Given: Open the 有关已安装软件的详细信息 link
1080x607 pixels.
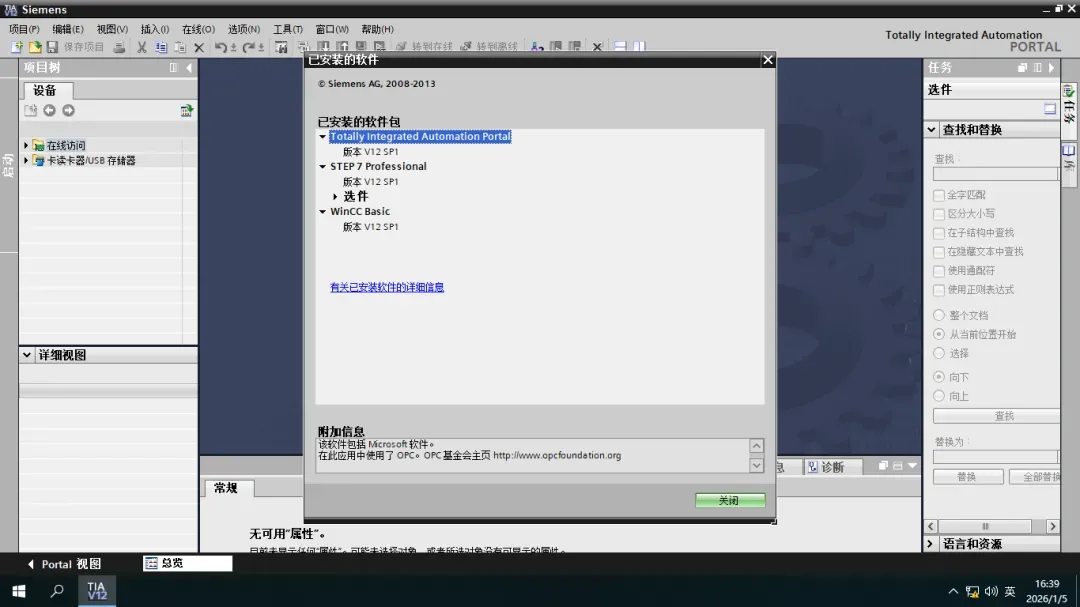Looking at the screenshot, I should coord(386,287).
